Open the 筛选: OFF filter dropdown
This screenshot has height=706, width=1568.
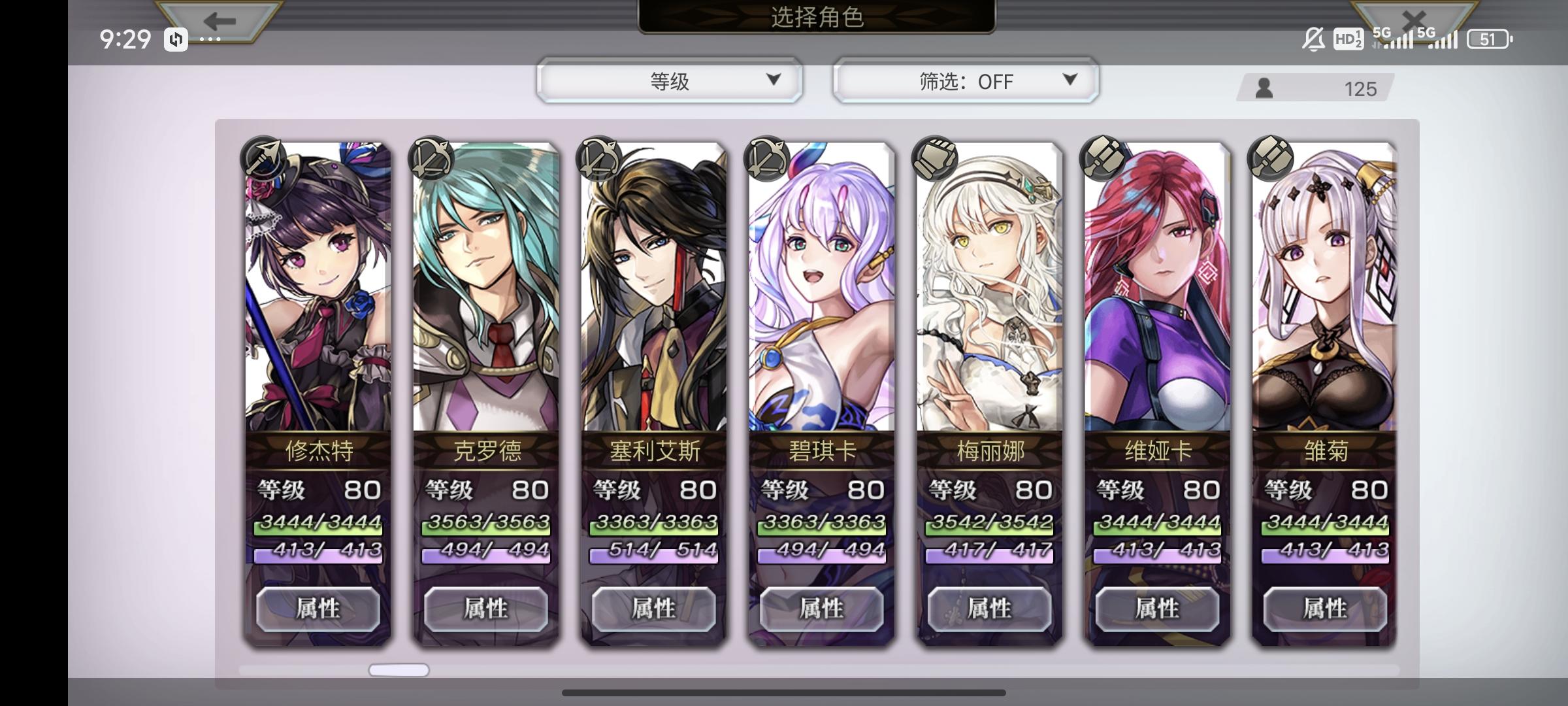(966, 80)
